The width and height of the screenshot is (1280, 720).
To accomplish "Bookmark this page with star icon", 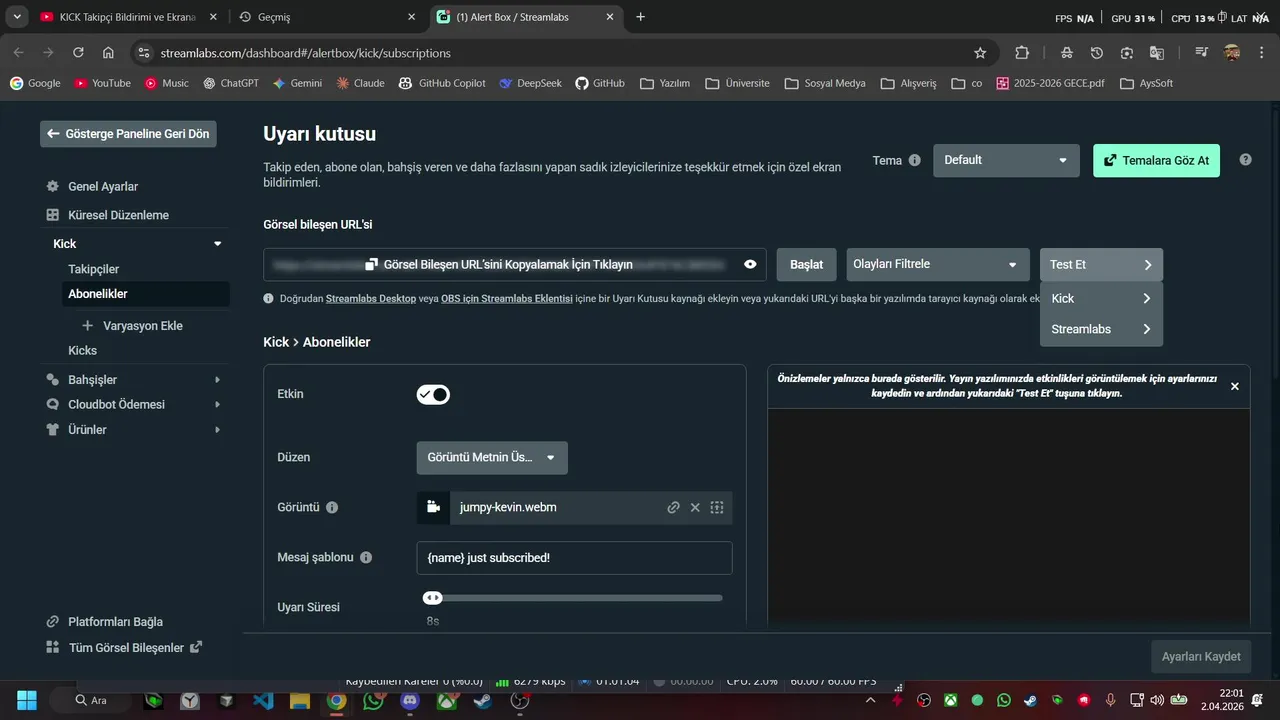I will click(980, 53).
